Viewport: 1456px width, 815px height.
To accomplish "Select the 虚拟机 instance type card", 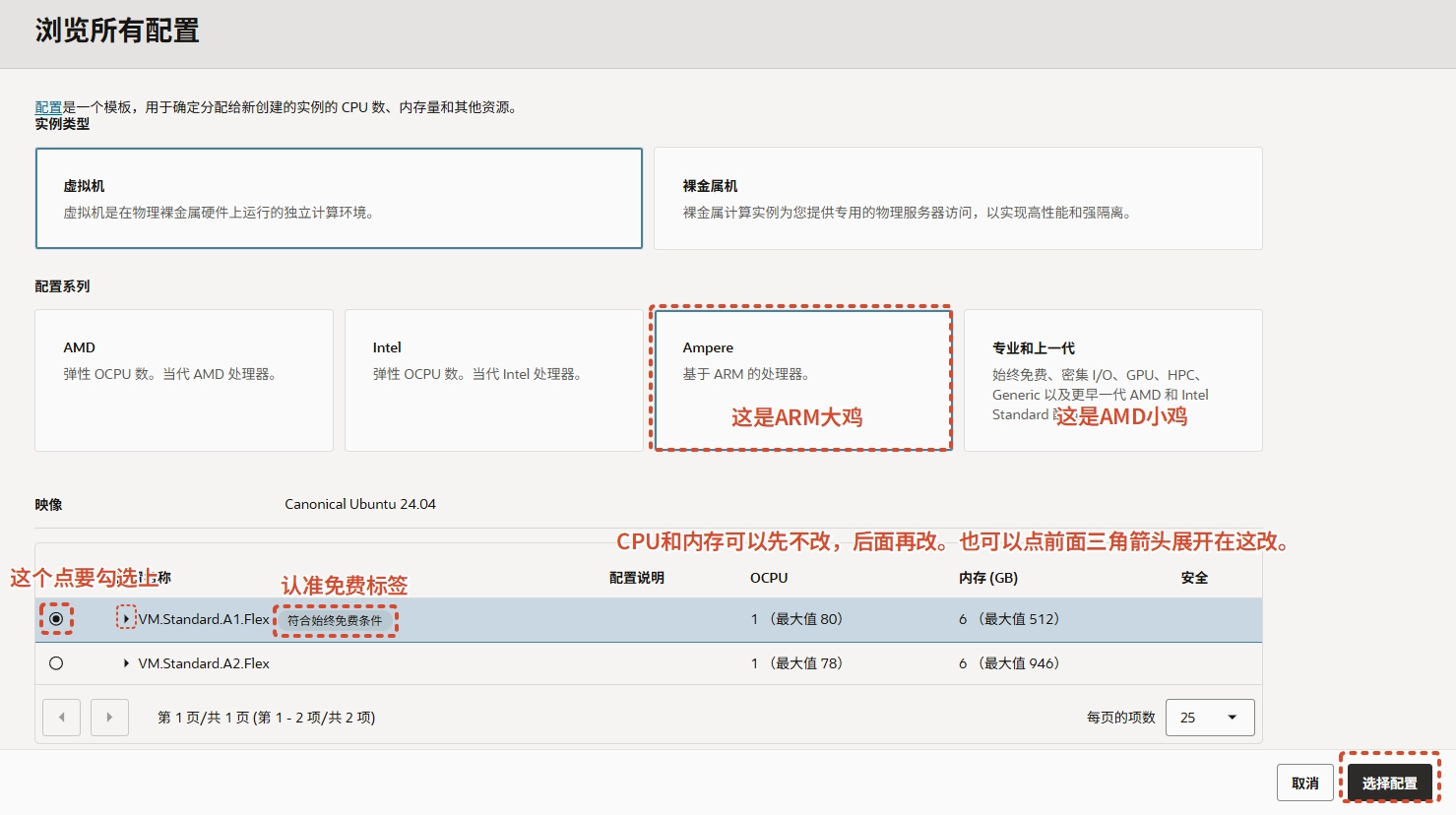I will pos(339,198).
